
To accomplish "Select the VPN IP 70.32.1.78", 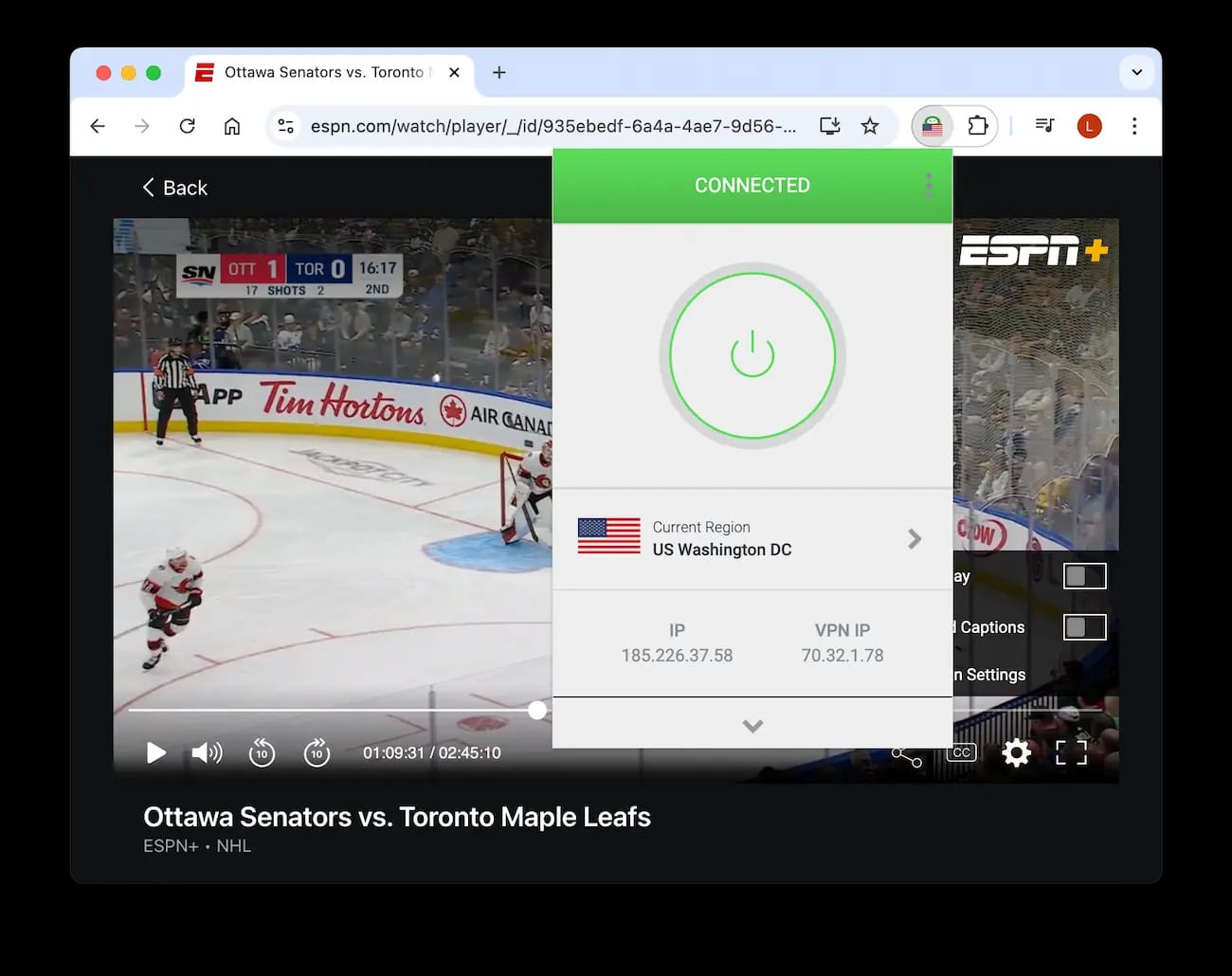I will click(x=842, y=655).
